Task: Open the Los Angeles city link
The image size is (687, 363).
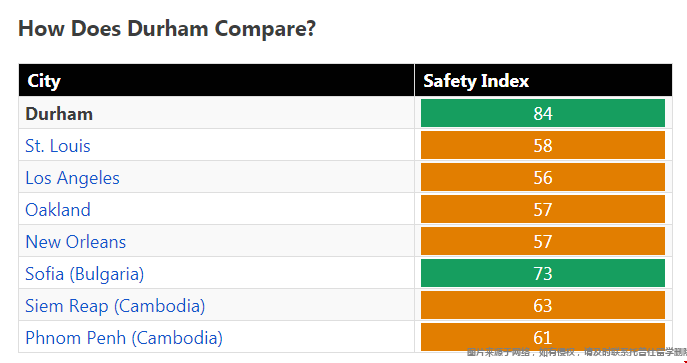Action: 72,178
